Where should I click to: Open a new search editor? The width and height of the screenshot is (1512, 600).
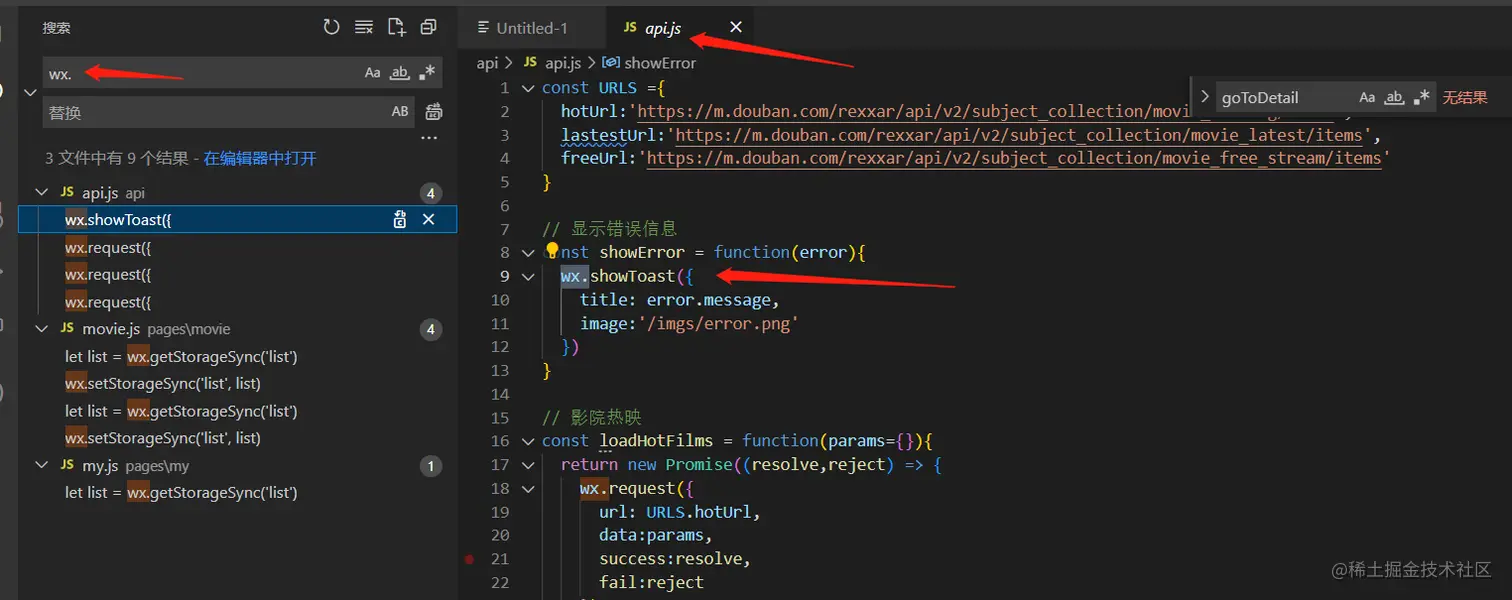pos(396,27)
